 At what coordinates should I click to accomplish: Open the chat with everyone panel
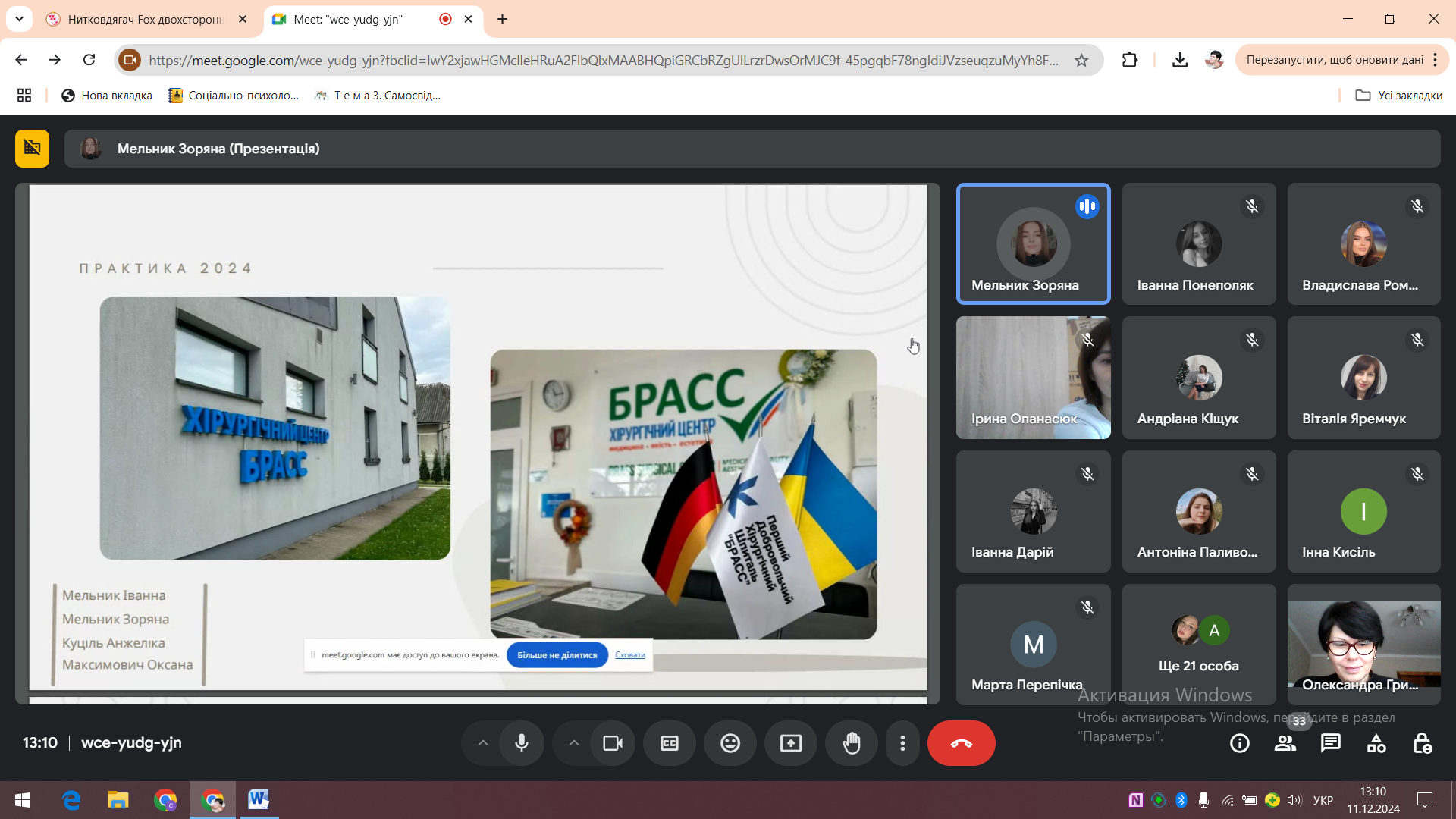[x=1330, y=743]
